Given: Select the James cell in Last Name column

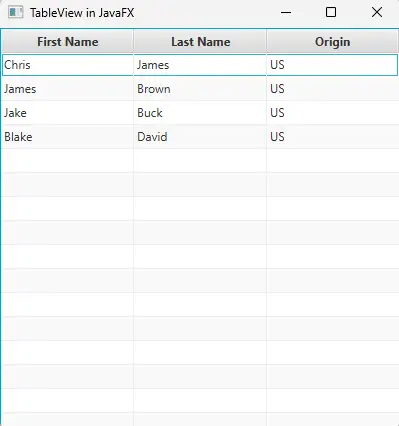Looking at the screenshot, I should click(x=200, y=65).
